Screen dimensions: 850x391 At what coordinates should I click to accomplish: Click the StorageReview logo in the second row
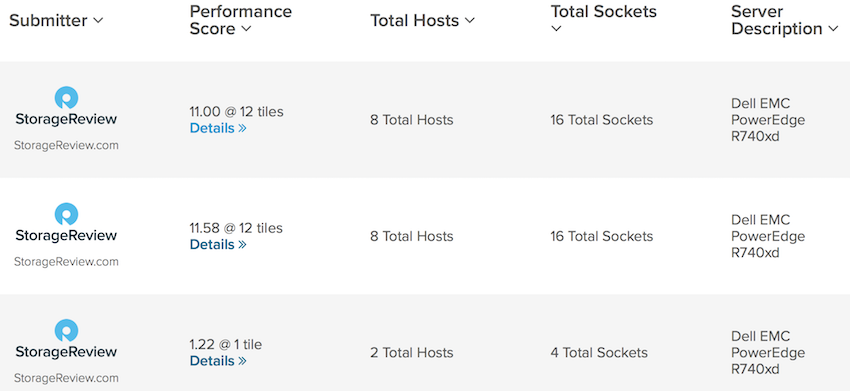[66, 222]
